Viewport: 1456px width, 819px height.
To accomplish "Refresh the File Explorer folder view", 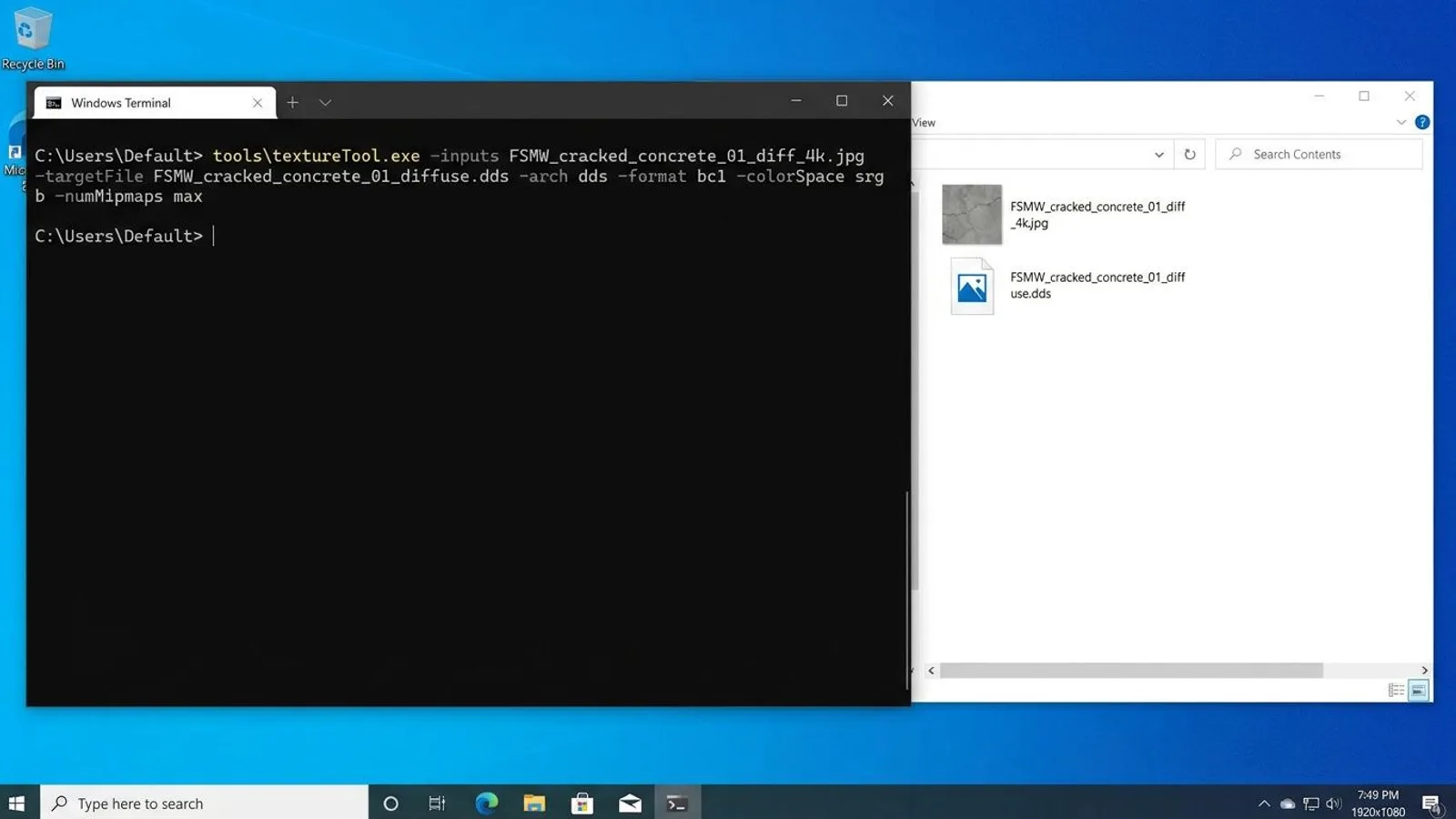I will pos(1189,155).
